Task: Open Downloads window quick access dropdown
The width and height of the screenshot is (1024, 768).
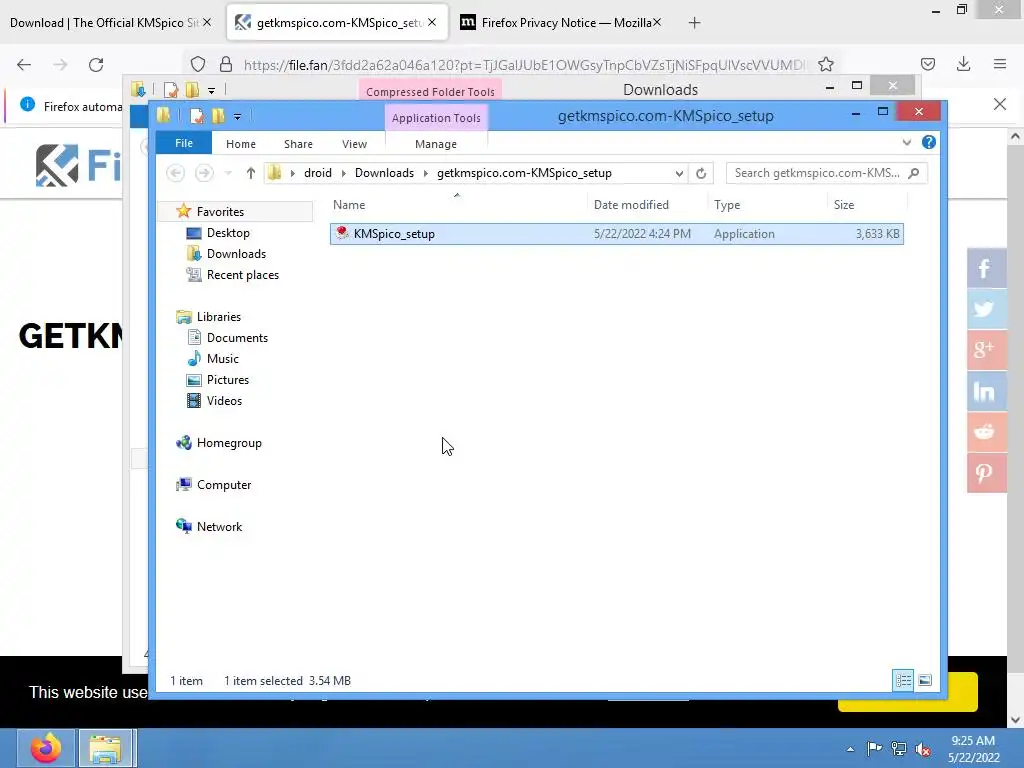Action: coord(211,91)
